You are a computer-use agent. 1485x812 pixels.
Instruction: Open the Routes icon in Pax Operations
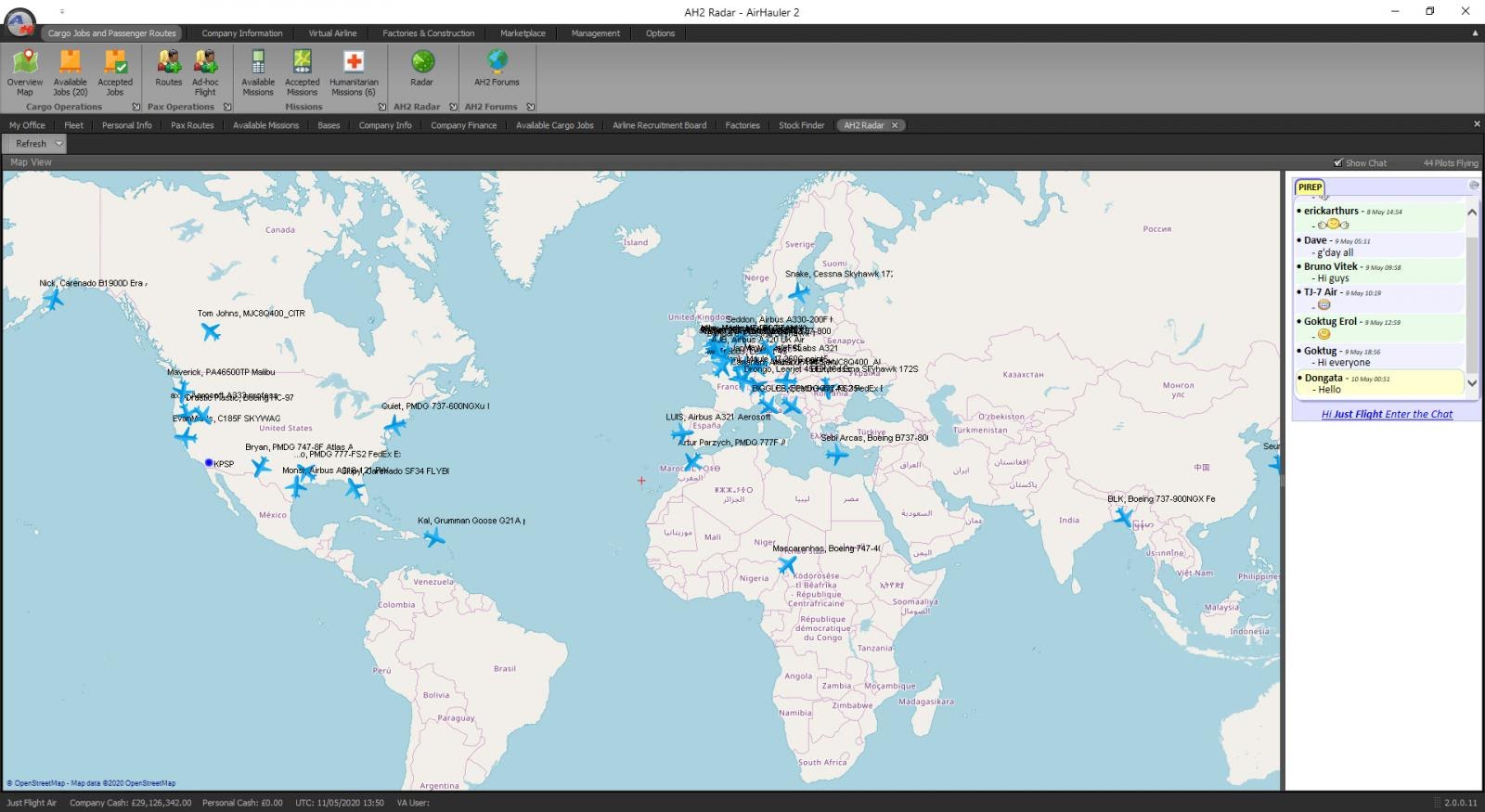point(169,71)
